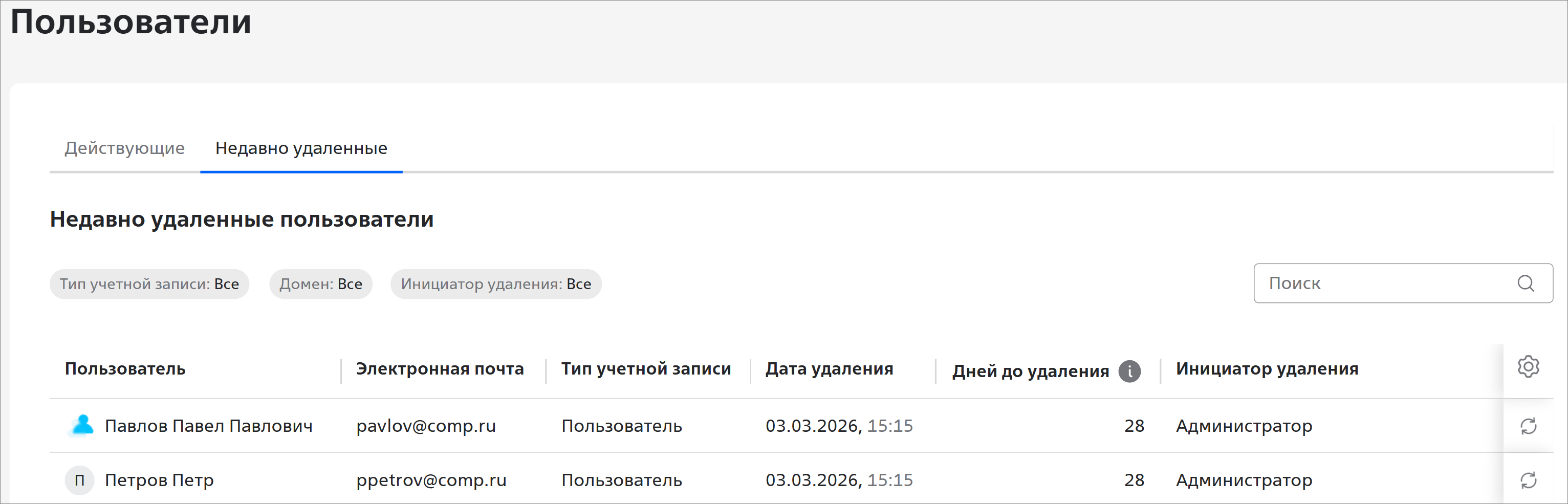
Task: Expand Инициатор удаления filter
Action: pos(495,284)
